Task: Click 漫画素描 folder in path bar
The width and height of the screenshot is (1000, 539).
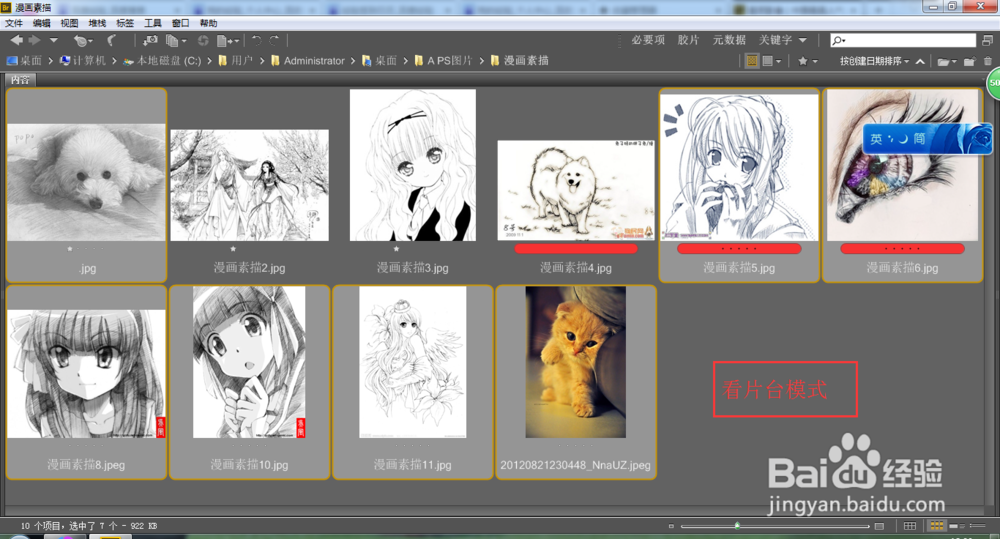Action: [x=519, y=61]
